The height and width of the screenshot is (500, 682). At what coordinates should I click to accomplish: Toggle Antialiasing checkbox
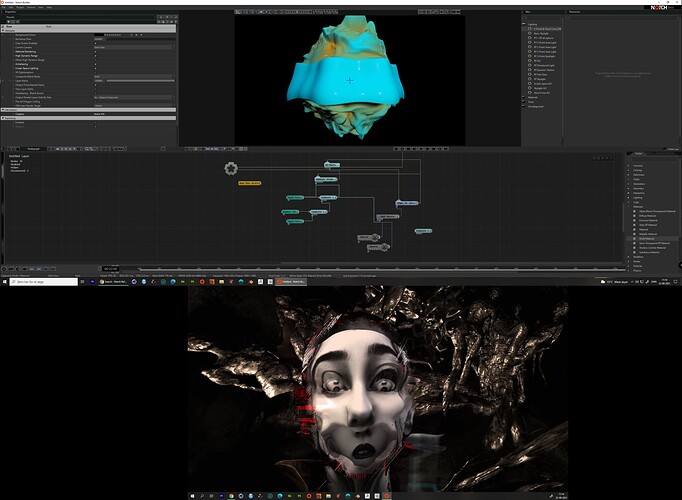(x=96, y=64)
